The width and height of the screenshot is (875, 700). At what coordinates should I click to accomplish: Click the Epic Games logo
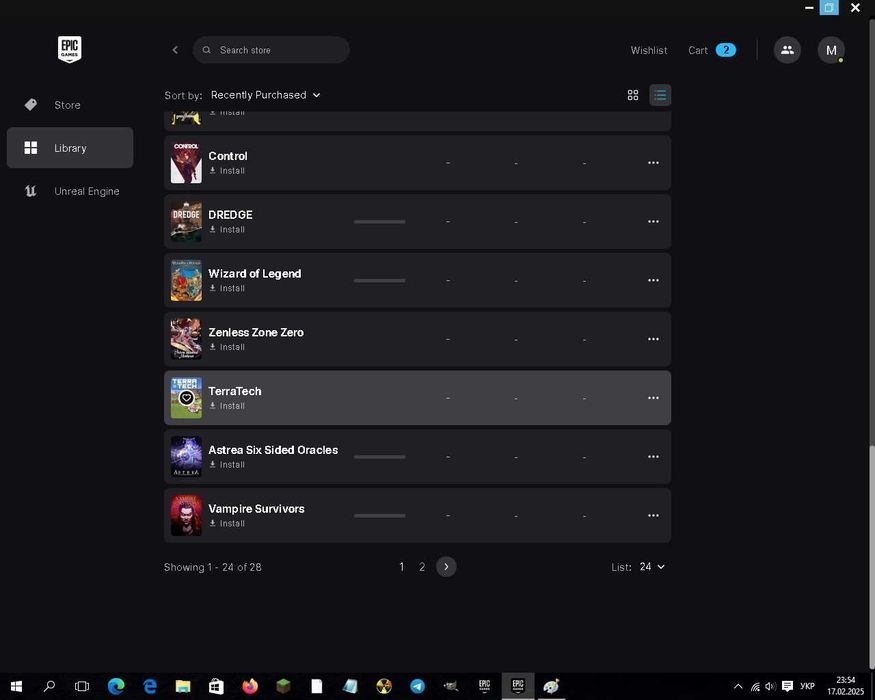tap(70, 49)
